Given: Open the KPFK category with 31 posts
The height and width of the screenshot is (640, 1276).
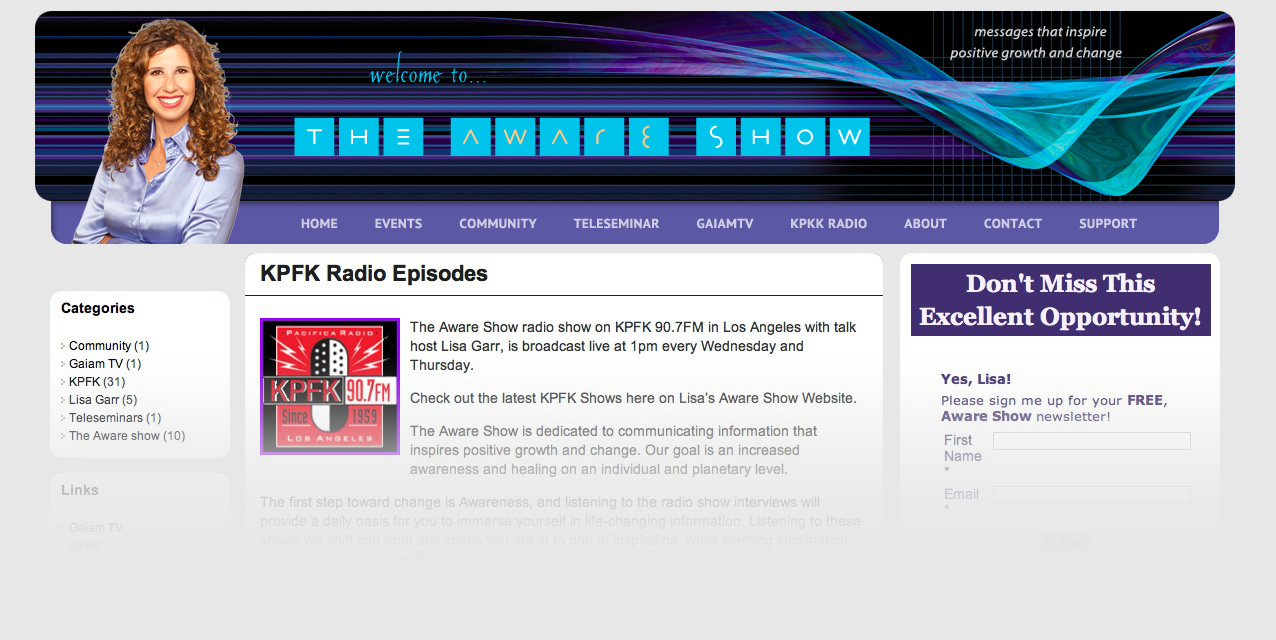Looking at the screenshot, I should pyautogui.click(x=84, y=382).
